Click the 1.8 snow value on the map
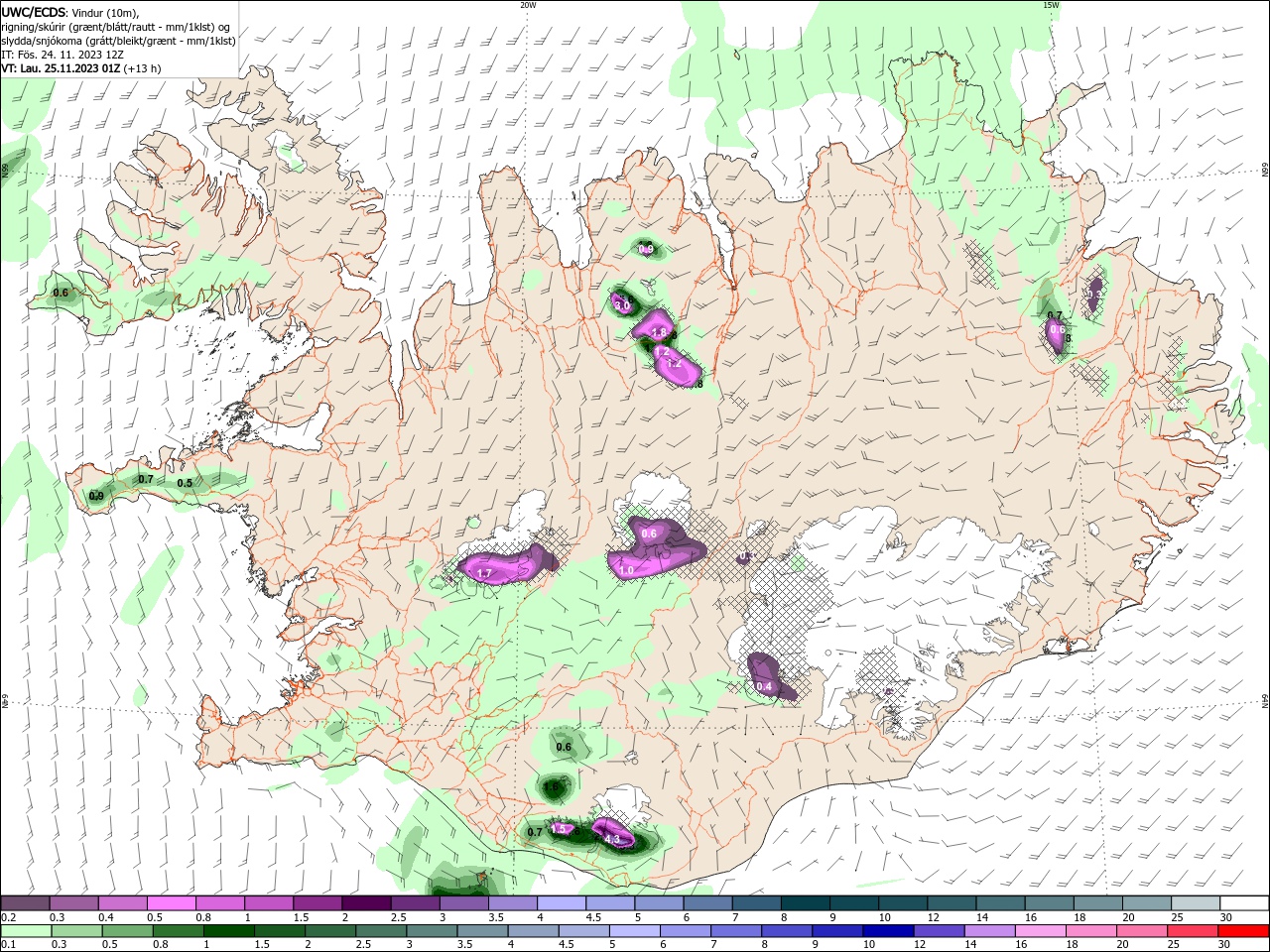This screenshot has height=952, width=1270. click(x=658, y=333)
